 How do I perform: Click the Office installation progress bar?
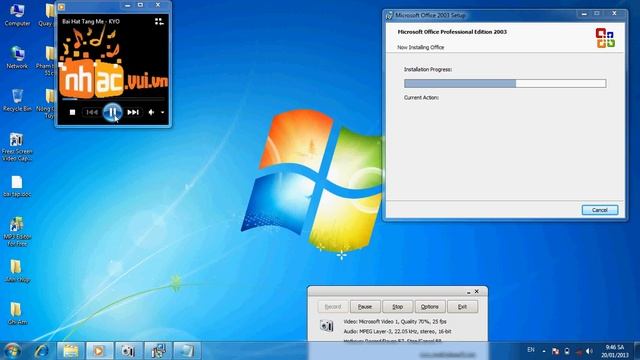pyautogui.click(x=505, y=83)
